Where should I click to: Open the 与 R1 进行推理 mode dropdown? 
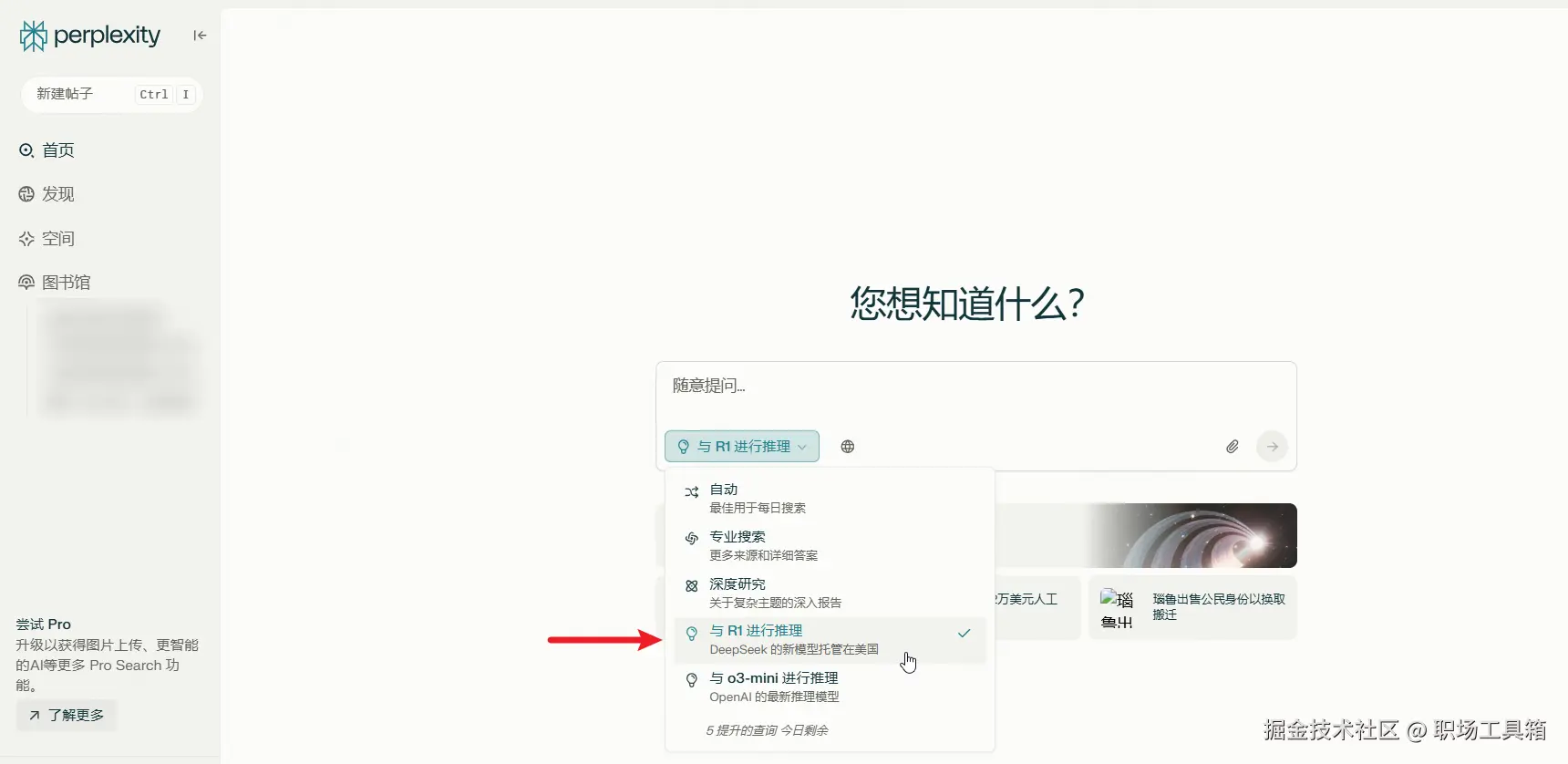742,447
